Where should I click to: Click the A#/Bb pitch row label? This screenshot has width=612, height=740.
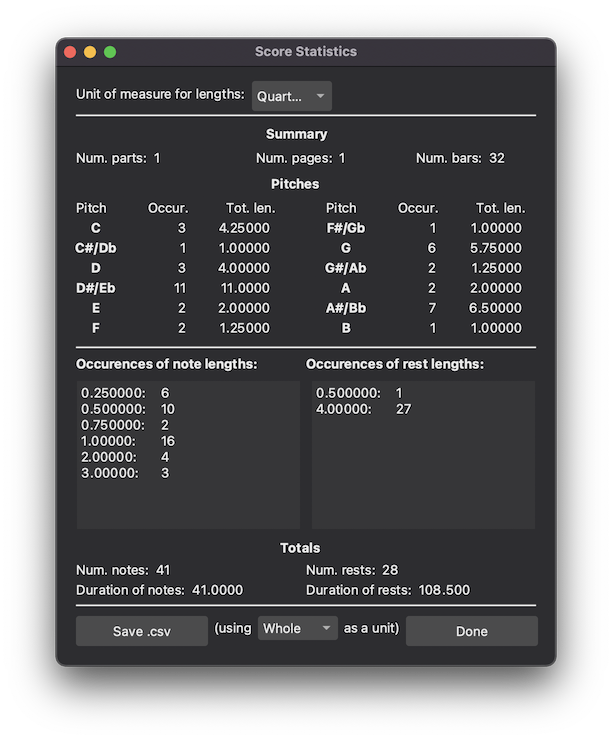pyautogui.click(x=345, y=308)
